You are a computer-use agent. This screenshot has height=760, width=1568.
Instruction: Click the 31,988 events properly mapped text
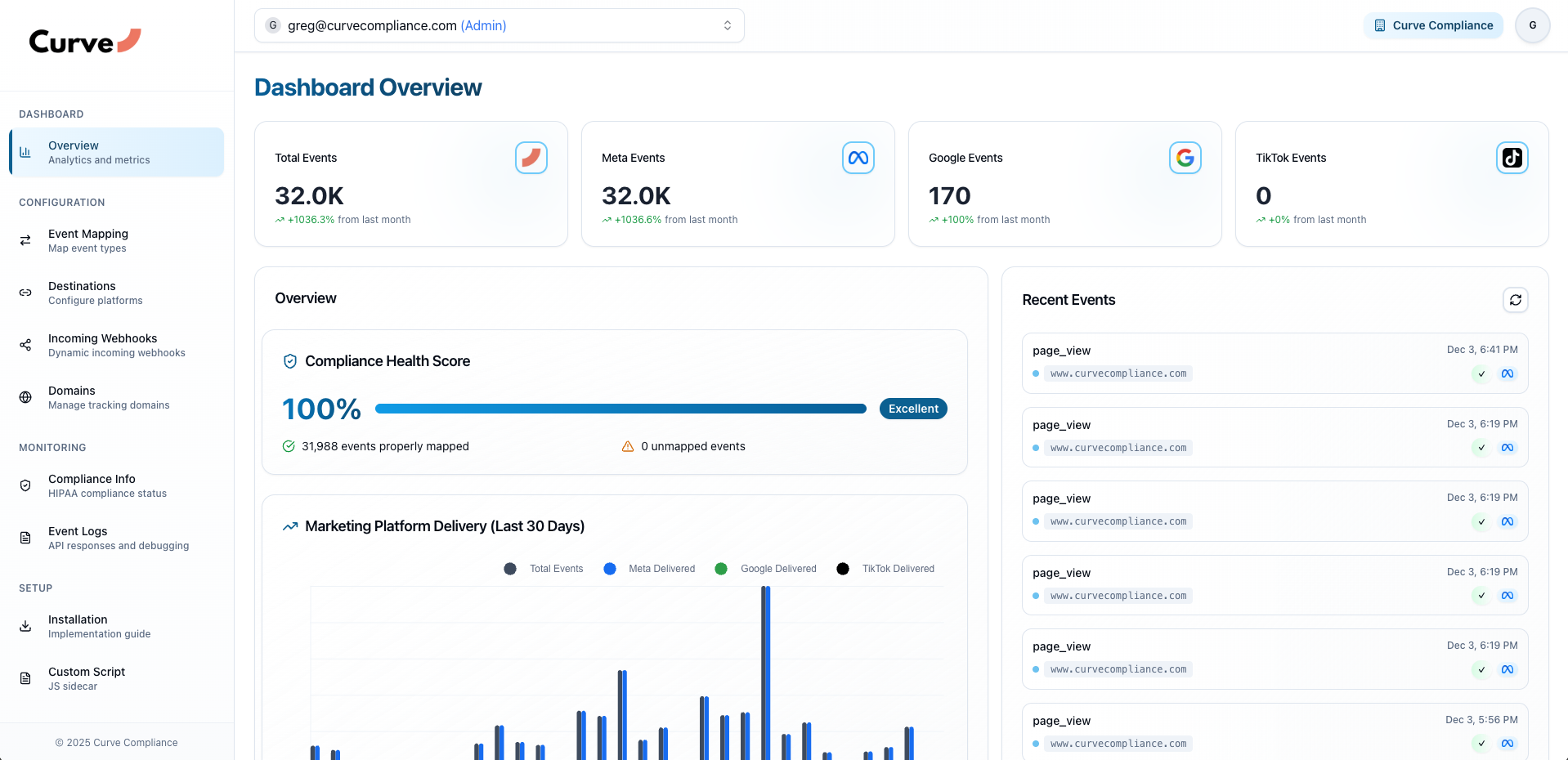385,446
